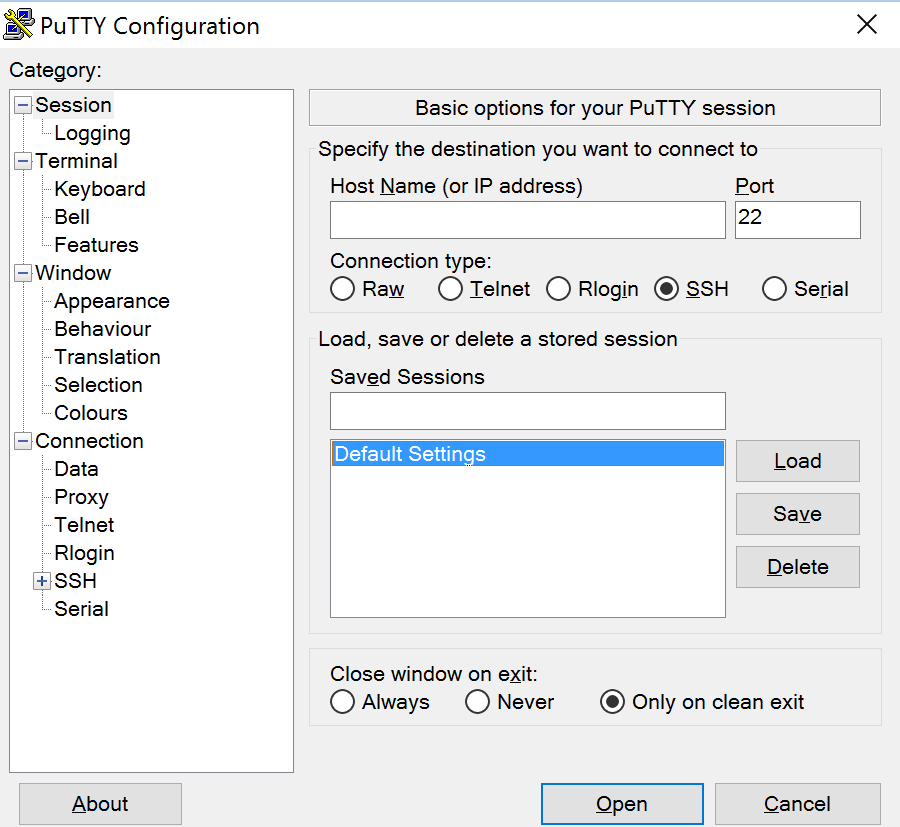Open the Logging settings page

tap(92, 133)
